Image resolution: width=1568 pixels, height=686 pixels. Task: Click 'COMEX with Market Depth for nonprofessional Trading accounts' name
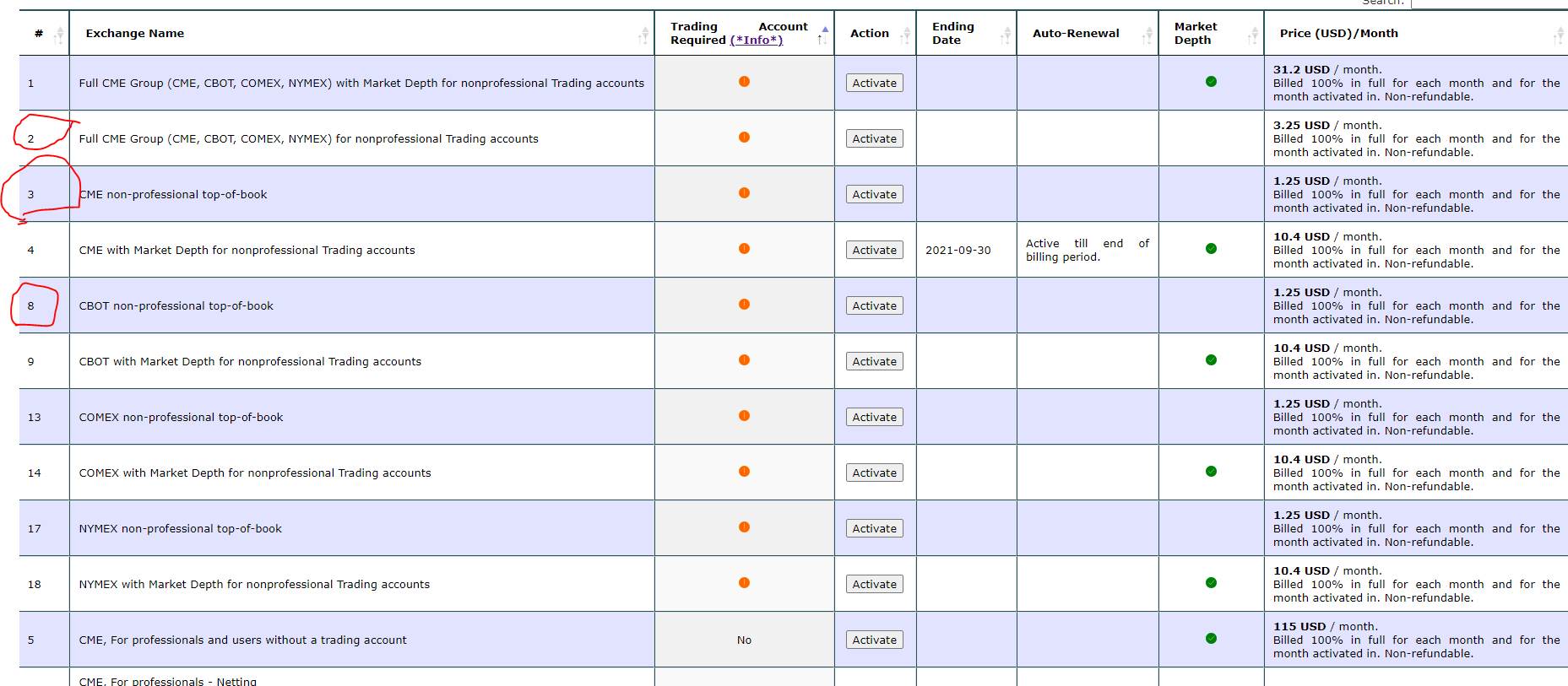[x=255, y=473]
